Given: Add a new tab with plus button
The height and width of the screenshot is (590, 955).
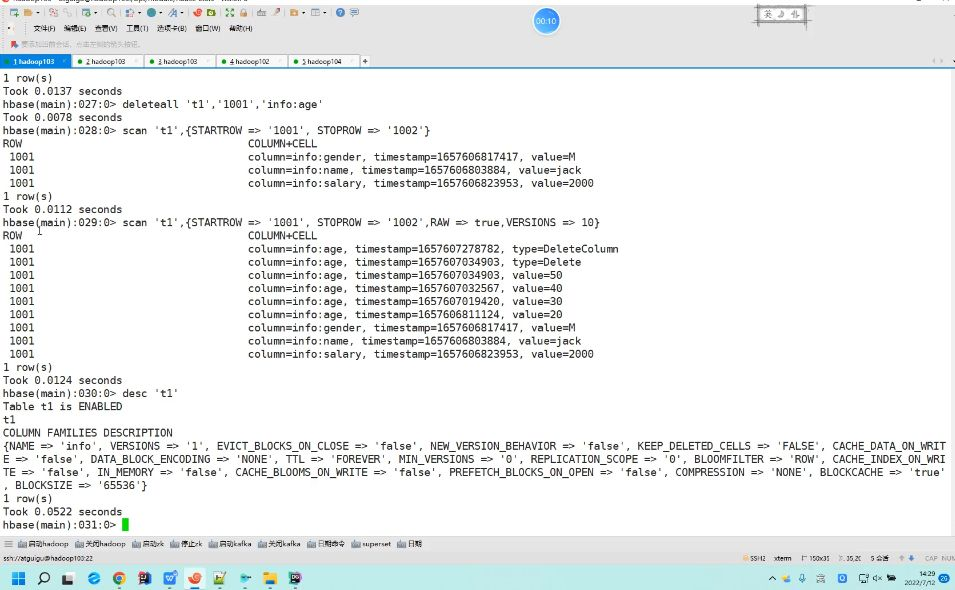Looking at the screenshot, I should tap(365, 61).
